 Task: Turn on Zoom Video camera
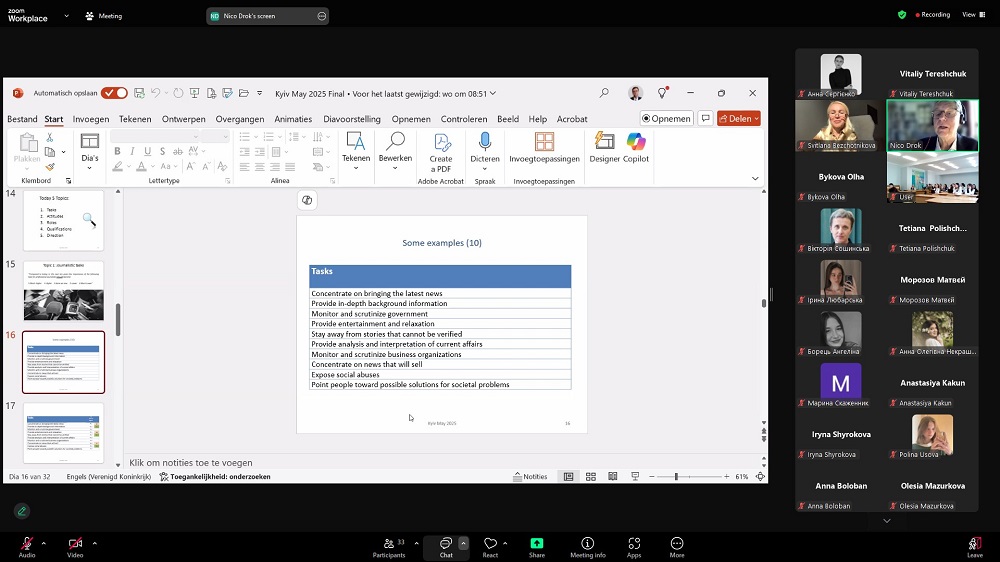75,544
